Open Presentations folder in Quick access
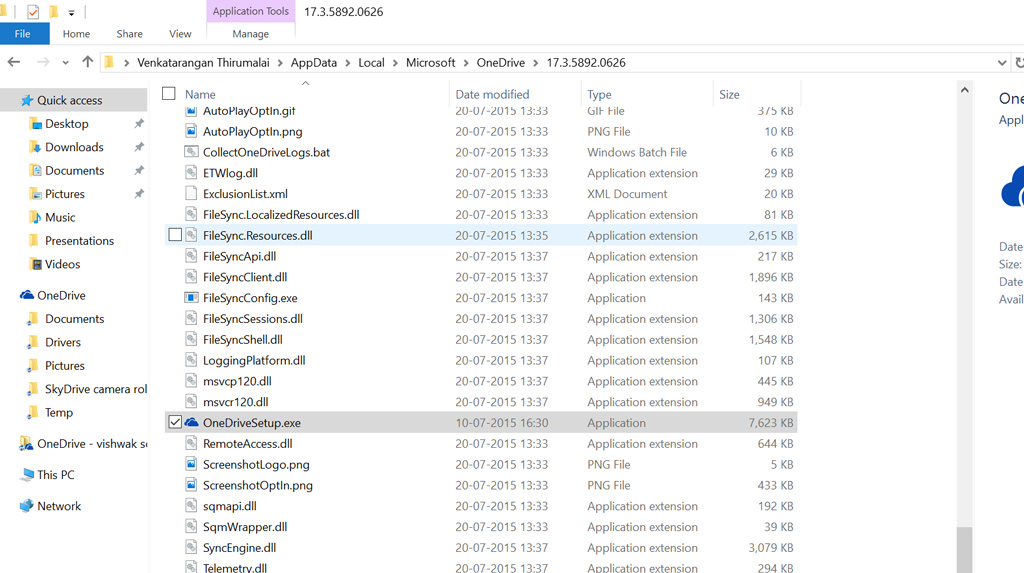This screenshot has width=1024, height=573. [79, 240]
